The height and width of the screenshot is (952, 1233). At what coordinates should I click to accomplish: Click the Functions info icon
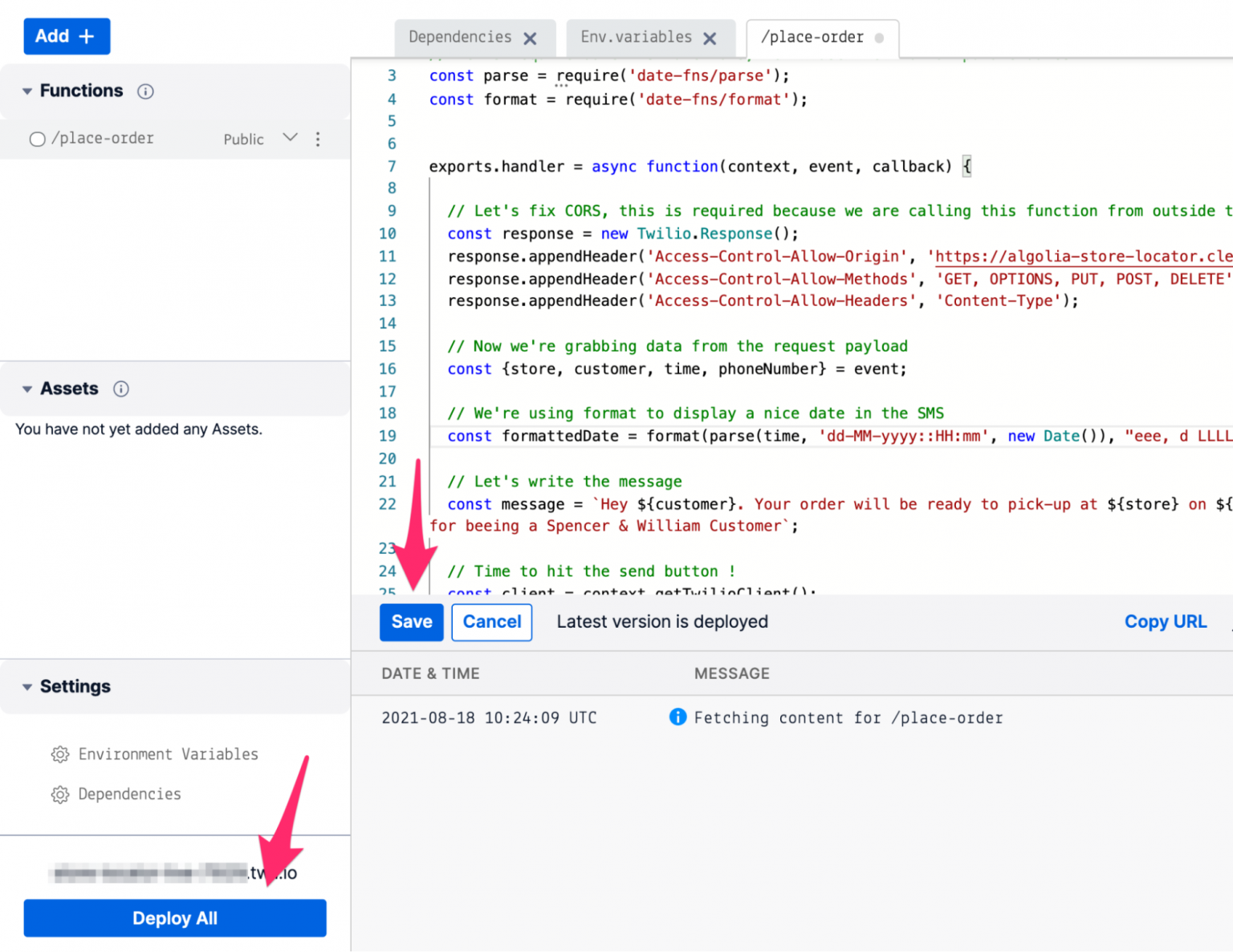pyautogui.click(x=145, y=92)
